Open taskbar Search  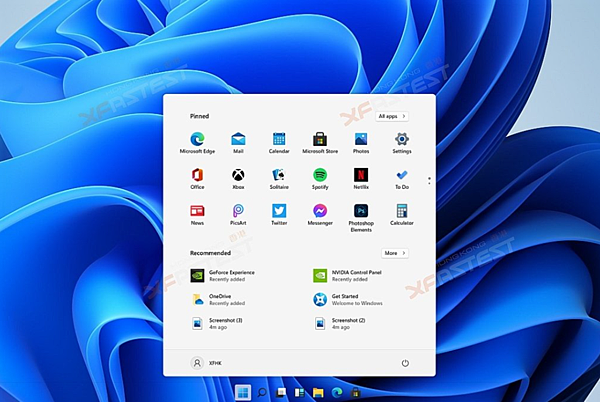[262, 392]
